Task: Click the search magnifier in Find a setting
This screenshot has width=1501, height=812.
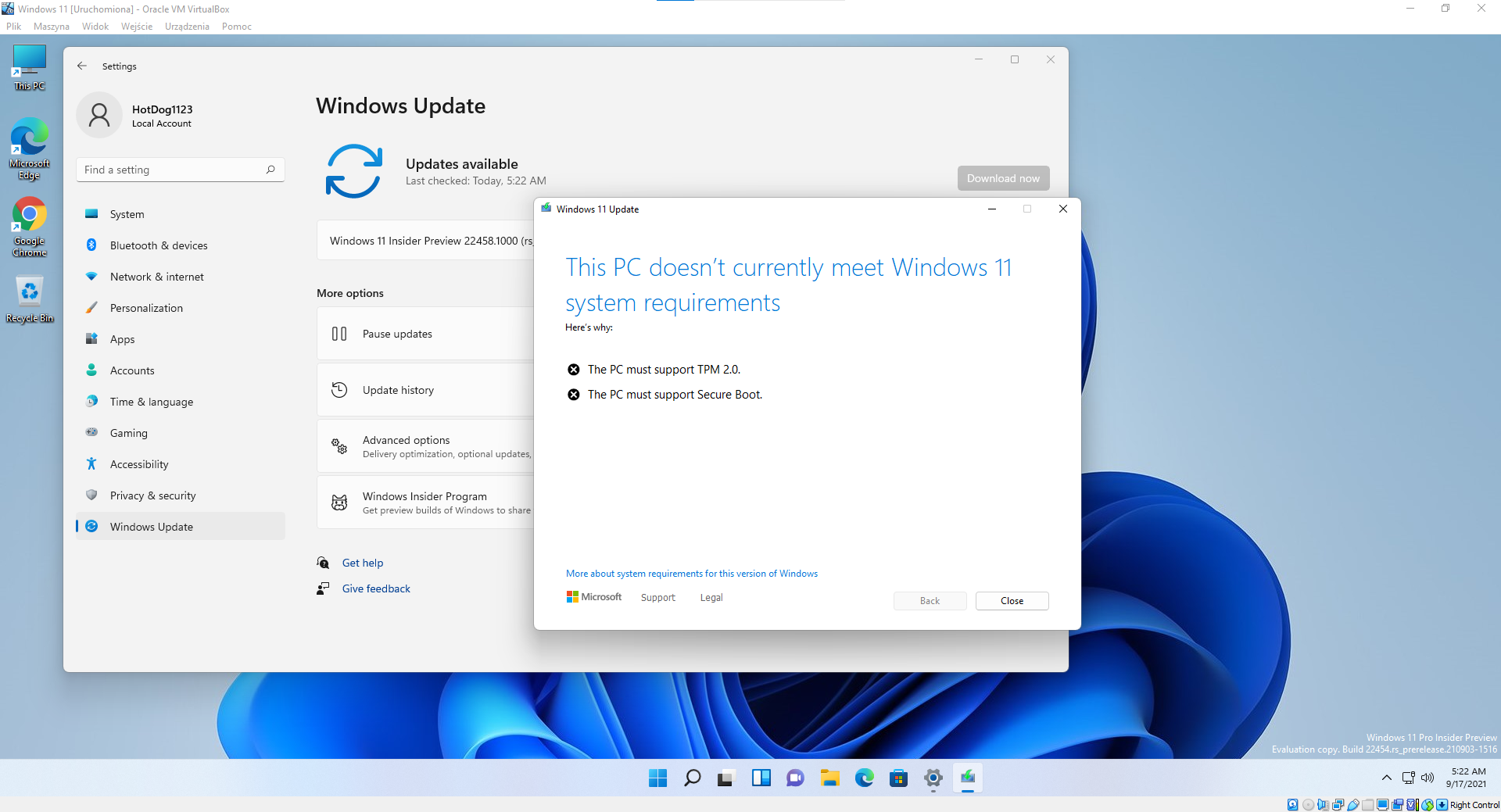Action: coord(270,170)
